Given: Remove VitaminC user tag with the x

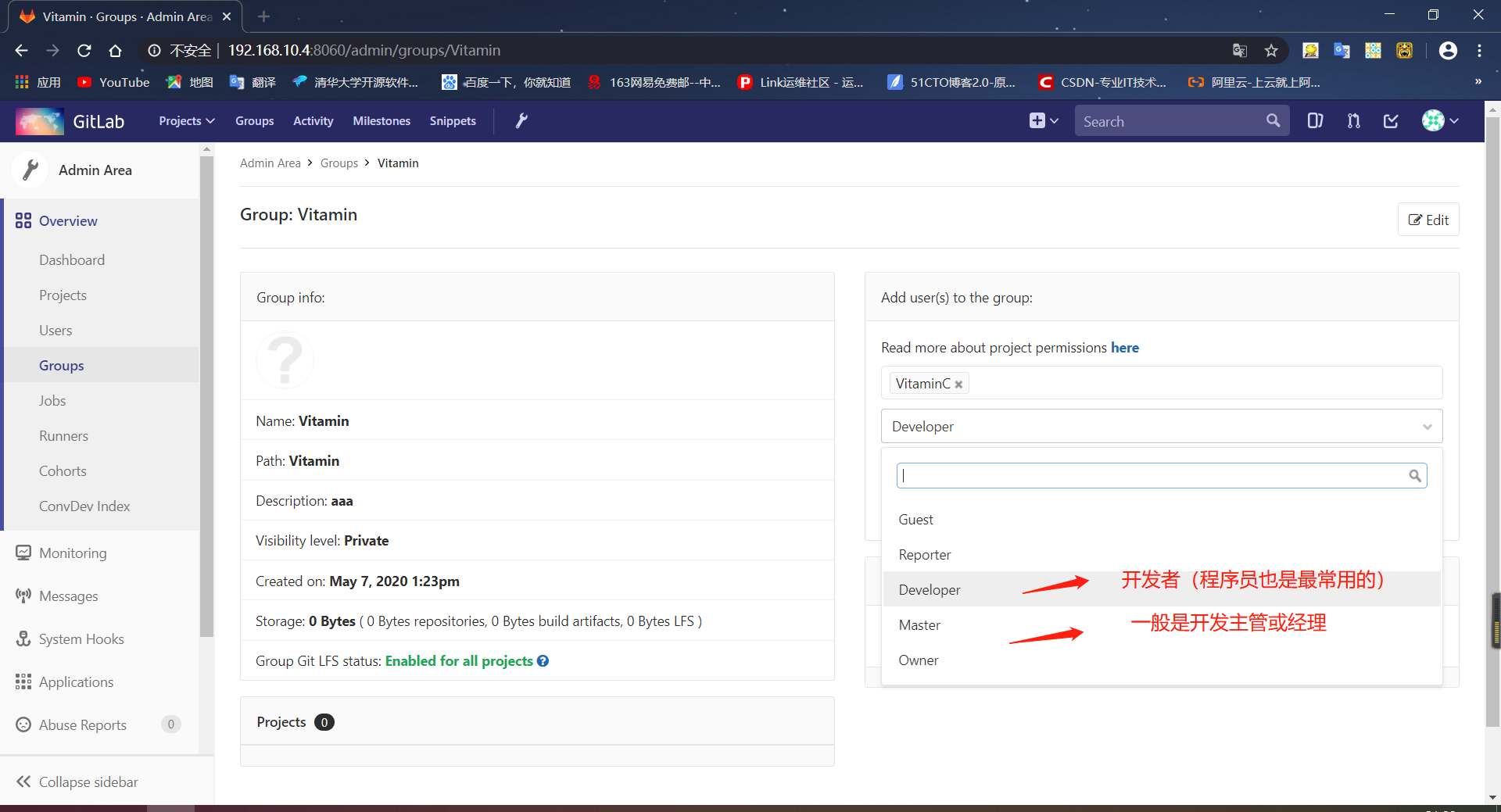Looking at the screenshot, I should click(x=958, y=384).
